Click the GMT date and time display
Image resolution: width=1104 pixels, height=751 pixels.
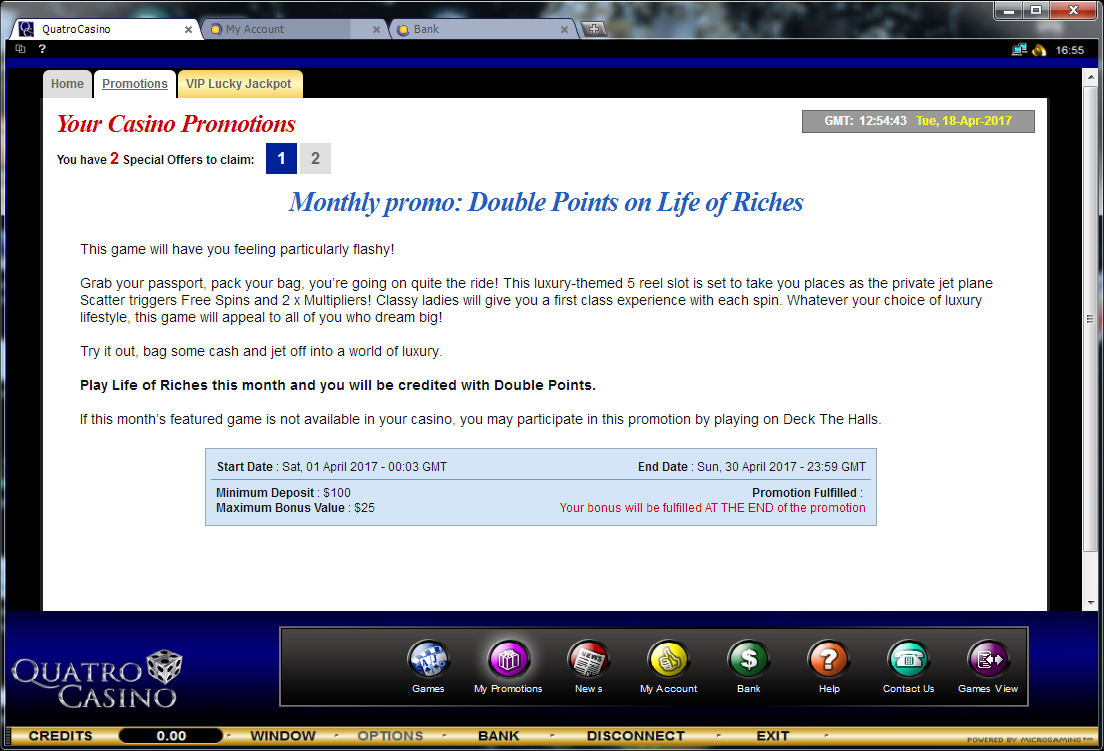[918, 121]
